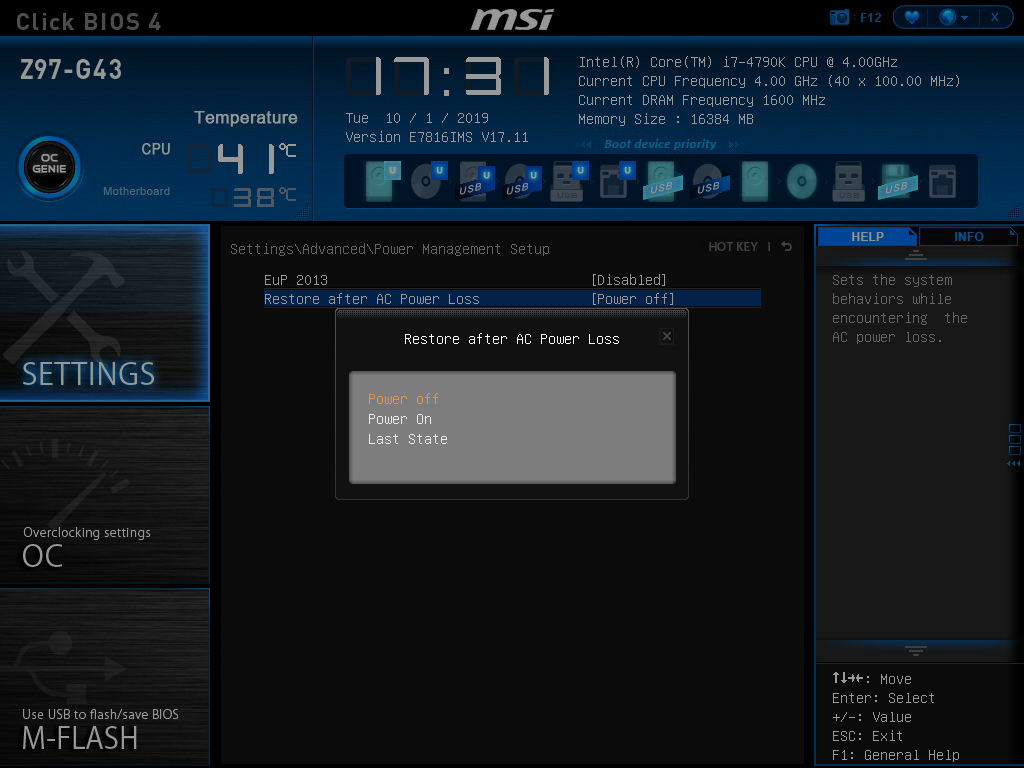Open the SETTINGS section
The image size is (1024, 768).
pyautogui.click(x=104, y=313)
